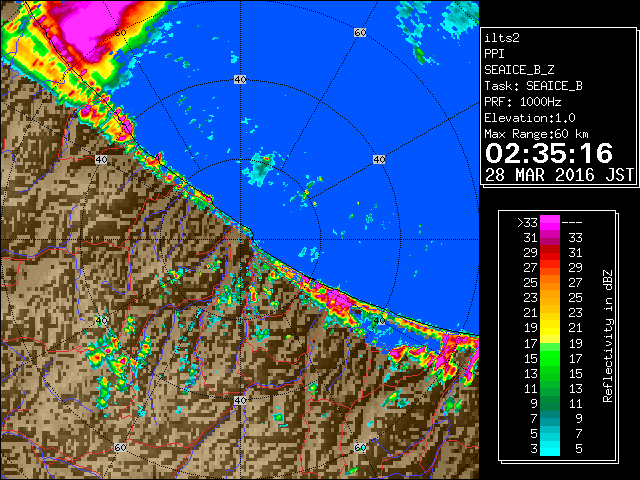Pick the cyan 3–5 dBZ legend swatch
Image resolution: width=640 pixels, height=480 pixels.
[550, 448]
